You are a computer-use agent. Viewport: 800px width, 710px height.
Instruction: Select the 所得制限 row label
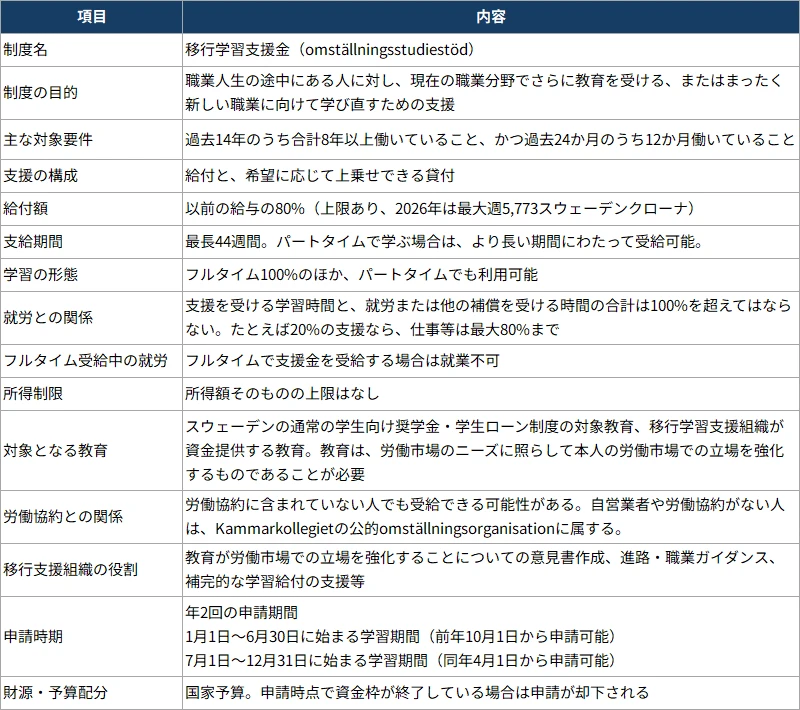pos(91,394)
